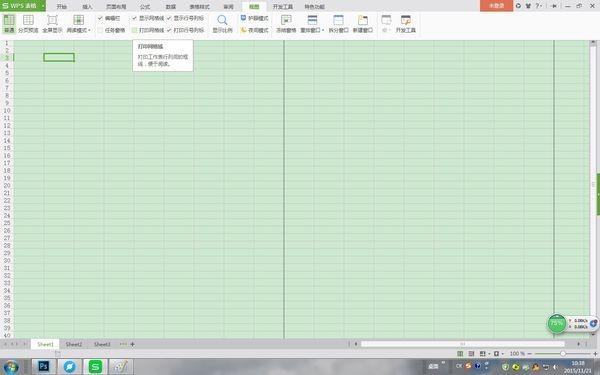Image resolution: width=600 pixels, height=375 pixels.
Task: Open the Sheet2 worksheet tab
Action: pos(74,344)
